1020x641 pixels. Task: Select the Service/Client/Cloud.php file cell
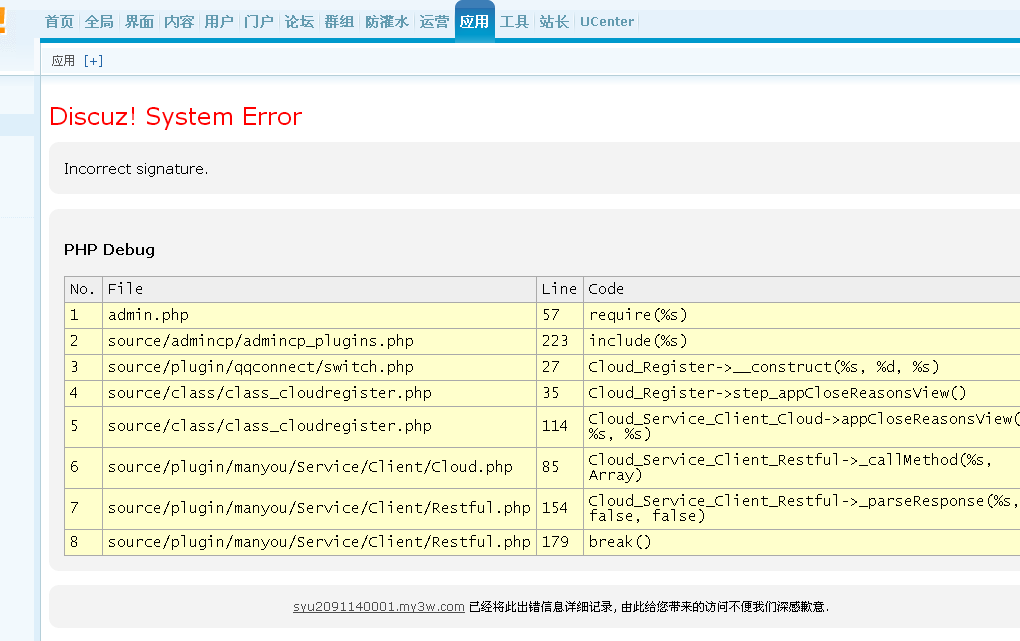319,467
